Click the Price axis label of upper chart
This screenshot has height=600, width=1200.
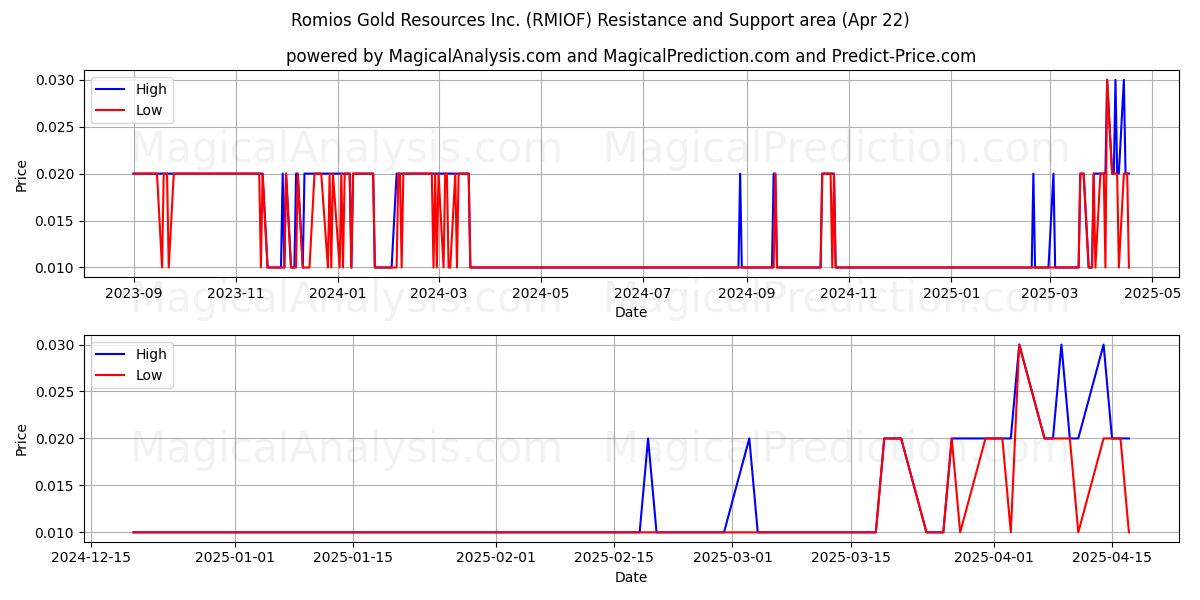22,173
